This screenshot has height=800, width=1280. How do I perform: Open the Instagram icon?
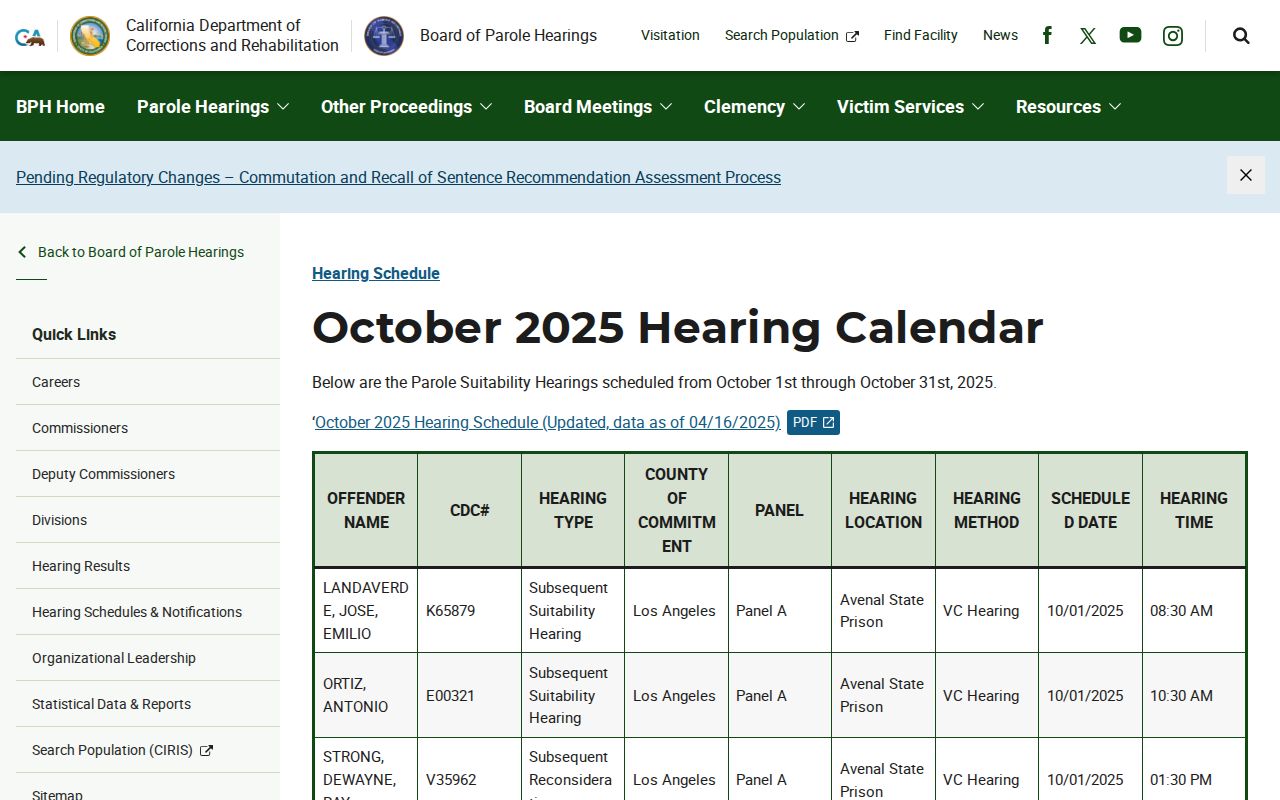[1173, 36]
